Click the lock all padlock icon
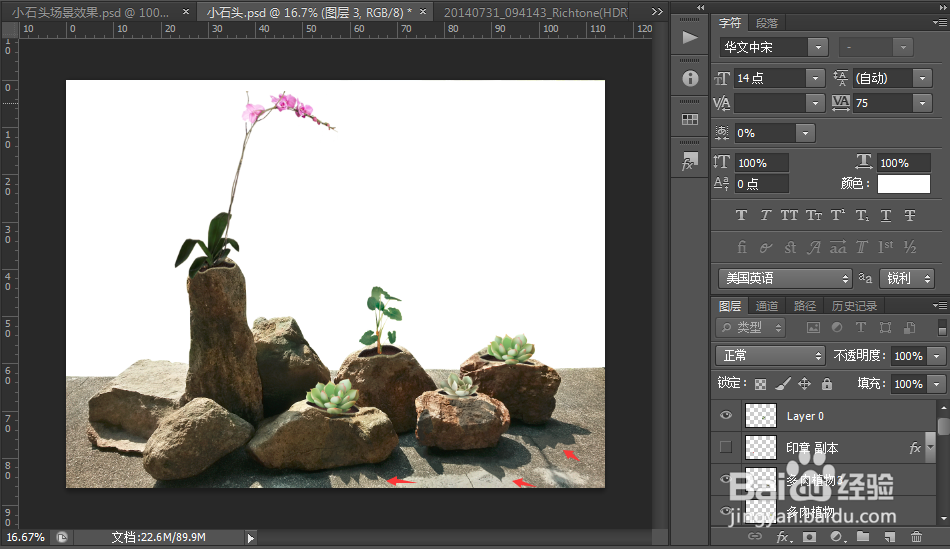This screenshot has height=549, width=950. [826, 384]
